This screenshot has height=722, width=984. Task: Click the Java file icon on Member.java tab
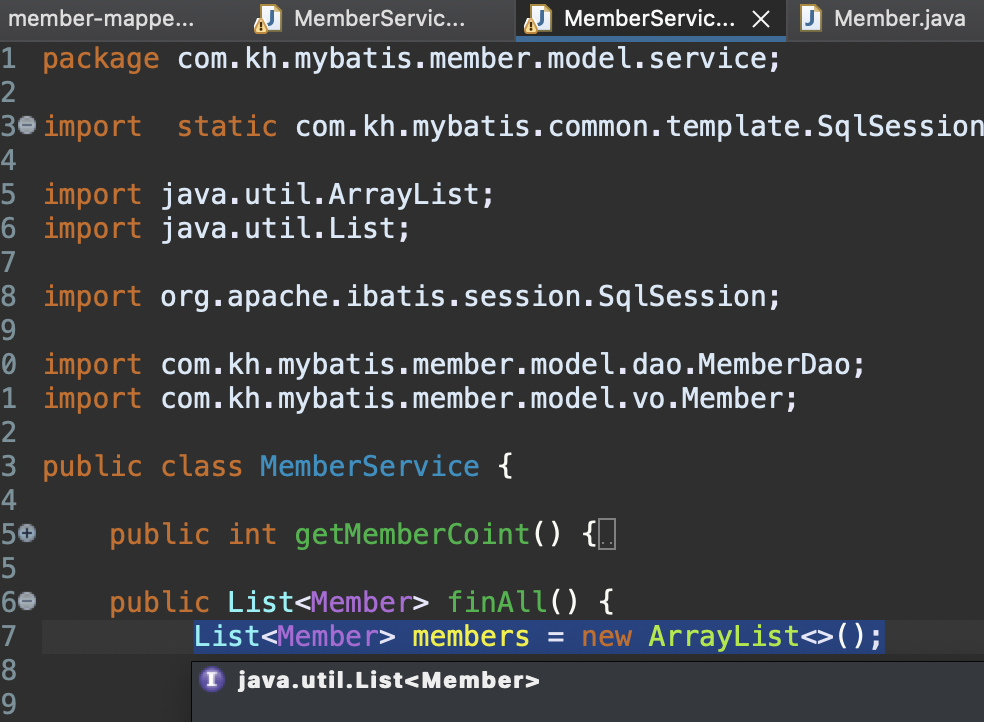(x=811, y=18)
